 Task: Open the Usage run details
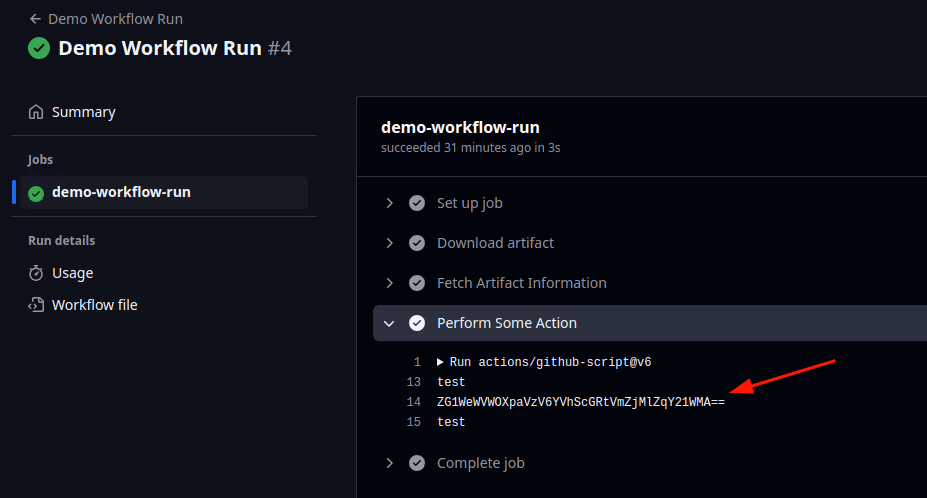click(72, 273)
